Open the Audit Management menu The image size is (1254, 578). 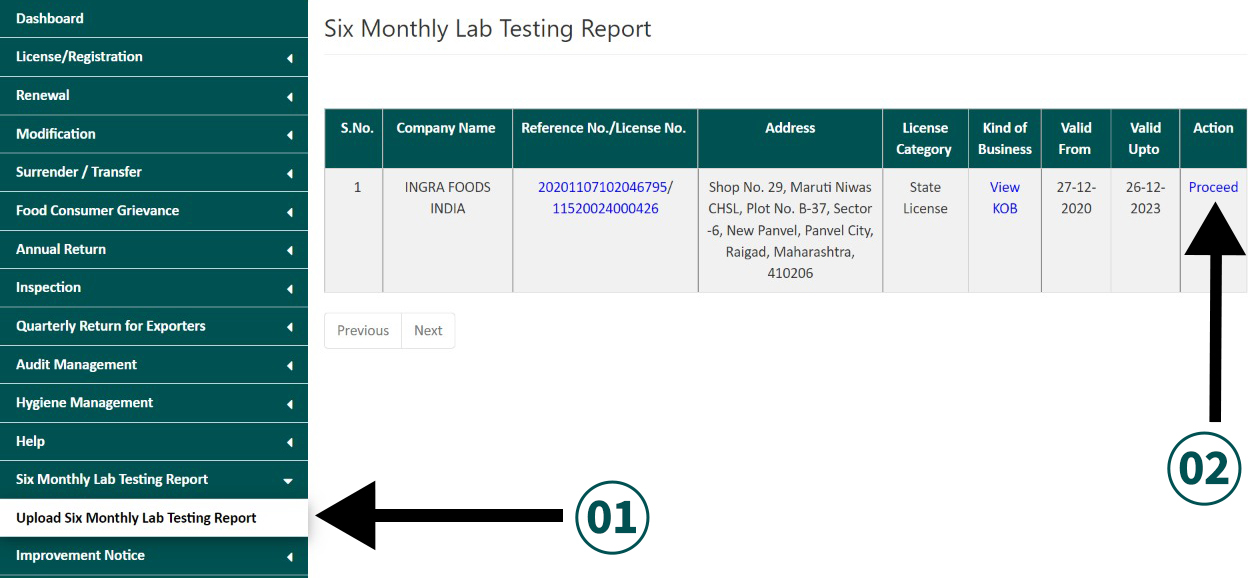(154, 365)
